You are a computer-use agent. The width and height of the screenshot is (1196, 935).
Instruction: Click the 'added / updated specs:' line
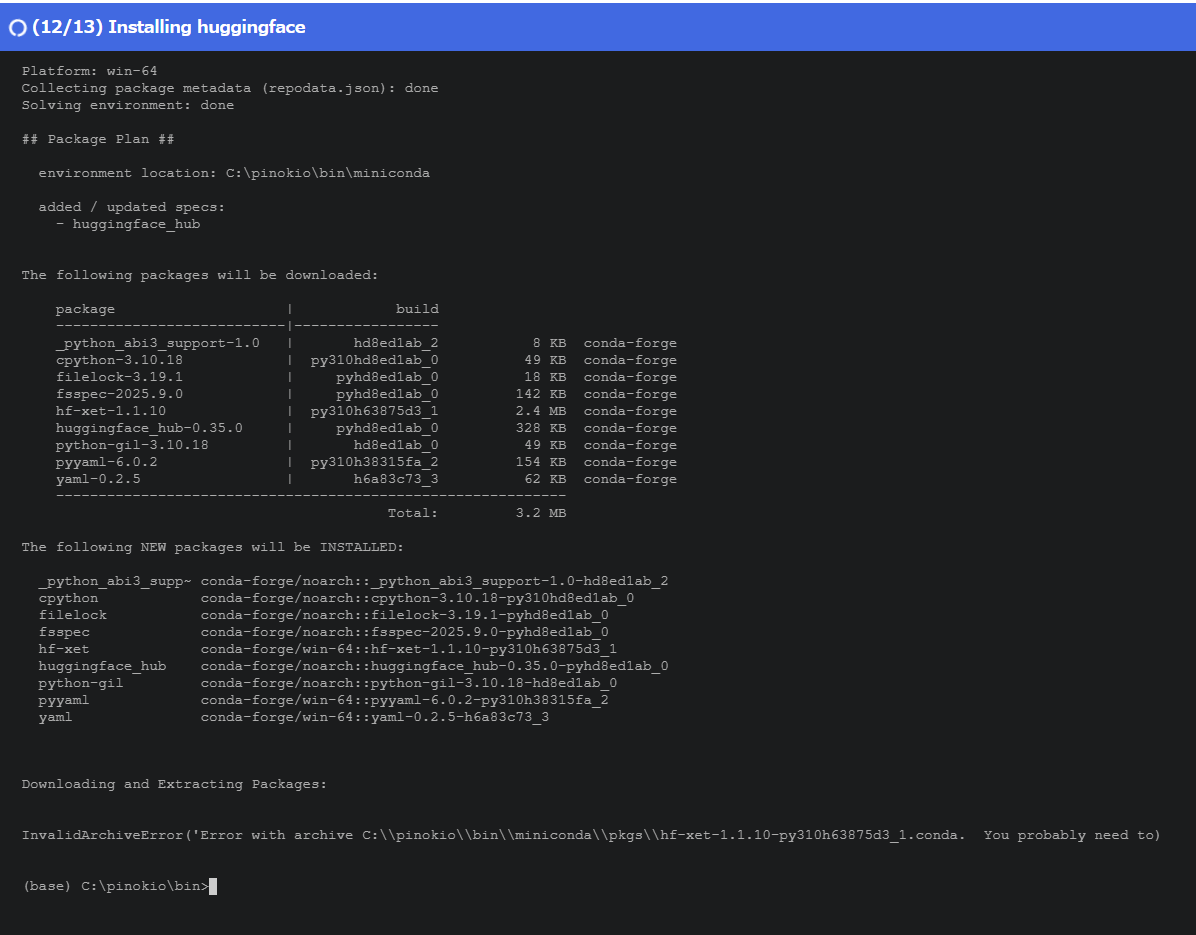132,207
